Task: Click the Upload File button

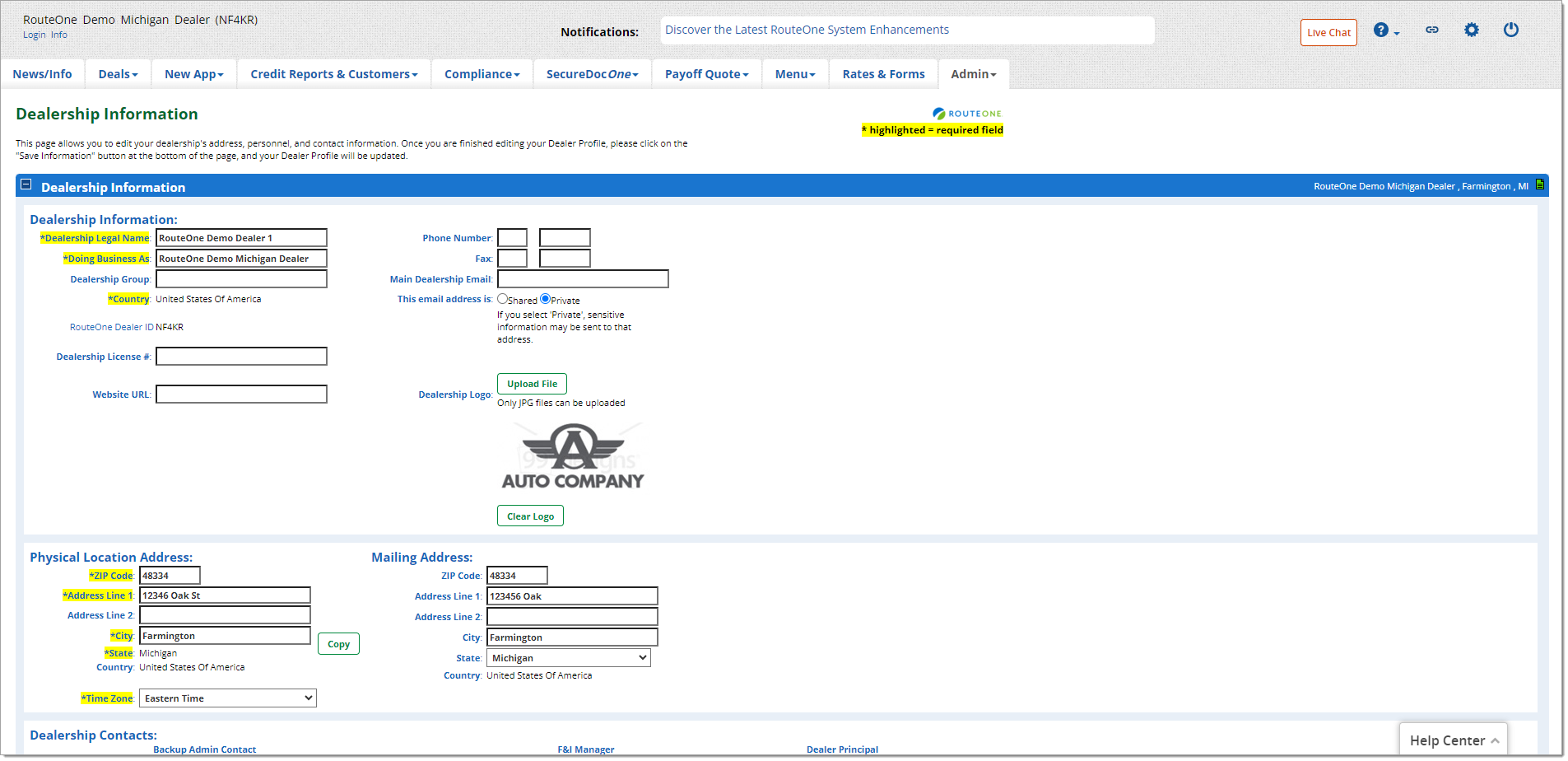Action: point(532,384)
